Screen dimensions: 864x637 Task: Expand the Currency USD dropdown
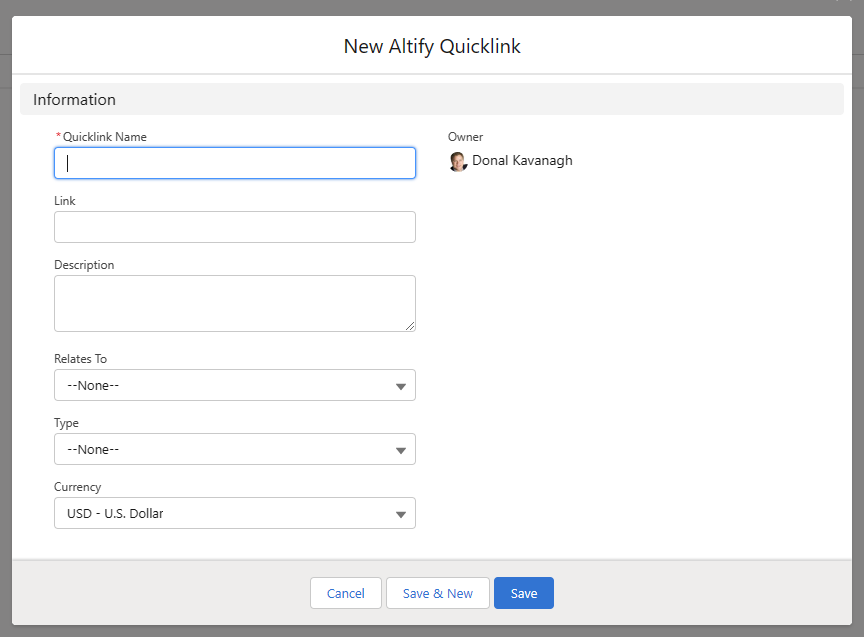pos(235,514)
